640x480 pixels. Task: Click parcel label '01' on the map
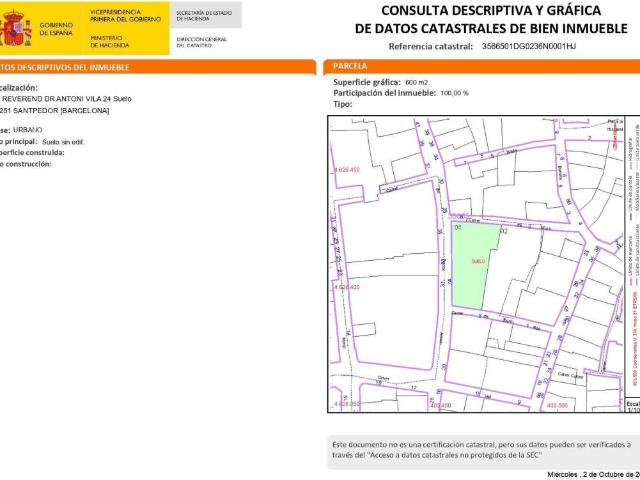pos(458,228)
